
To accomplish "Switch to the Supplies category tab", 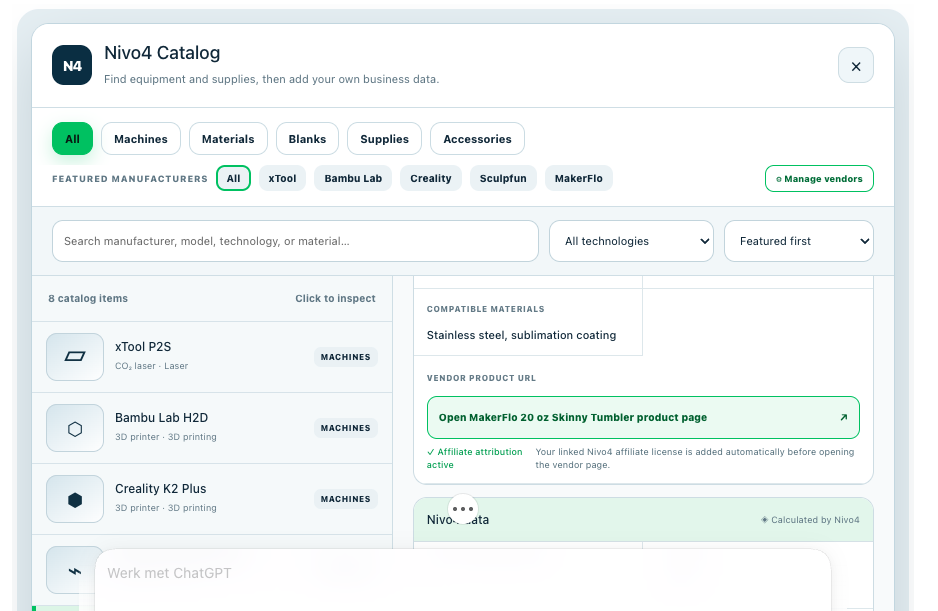I will [x=384, y=139].
